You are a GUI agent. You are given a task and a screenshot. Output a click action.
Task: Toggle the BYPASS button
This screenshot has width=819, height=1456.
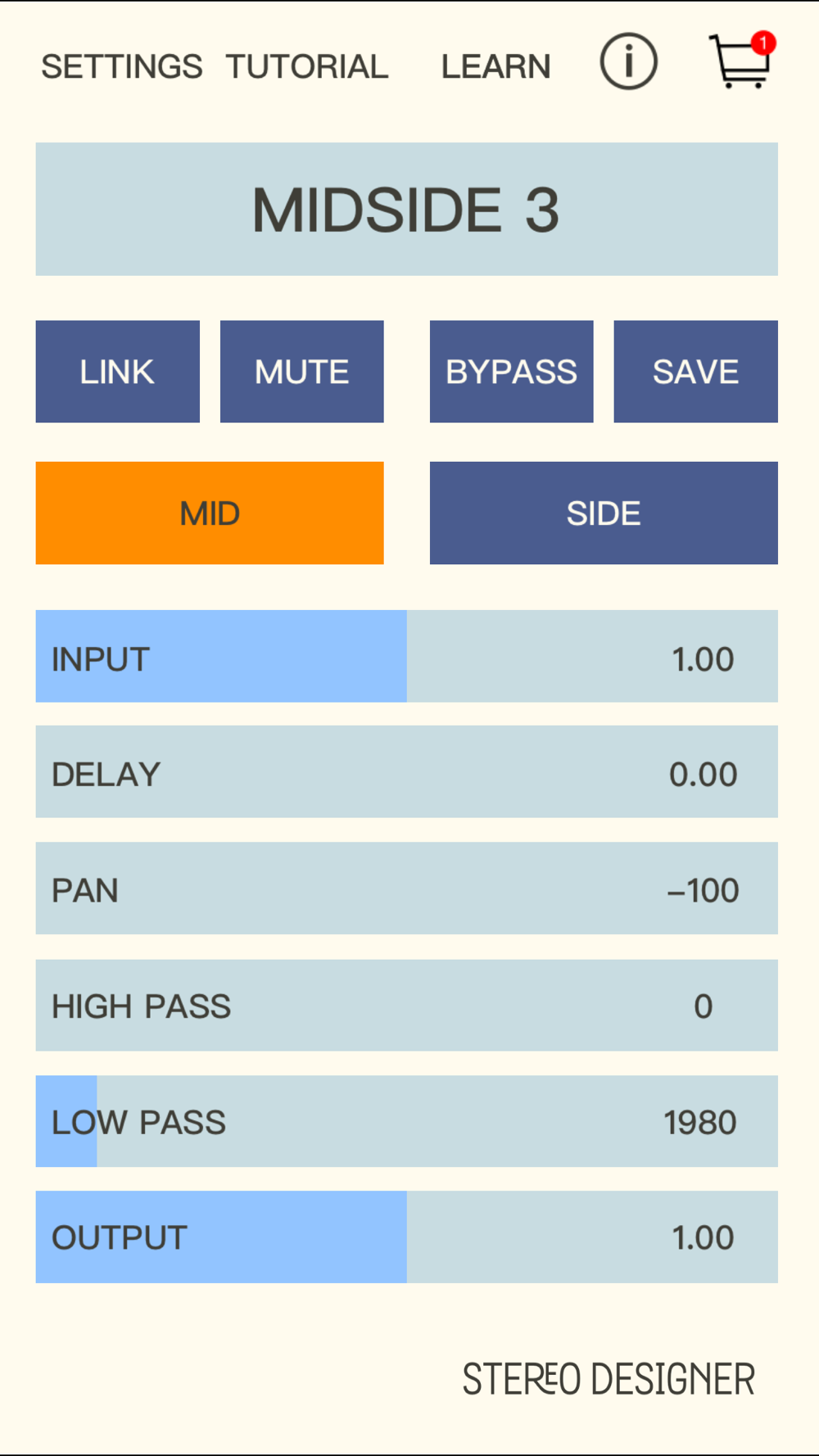coord(511,372)
